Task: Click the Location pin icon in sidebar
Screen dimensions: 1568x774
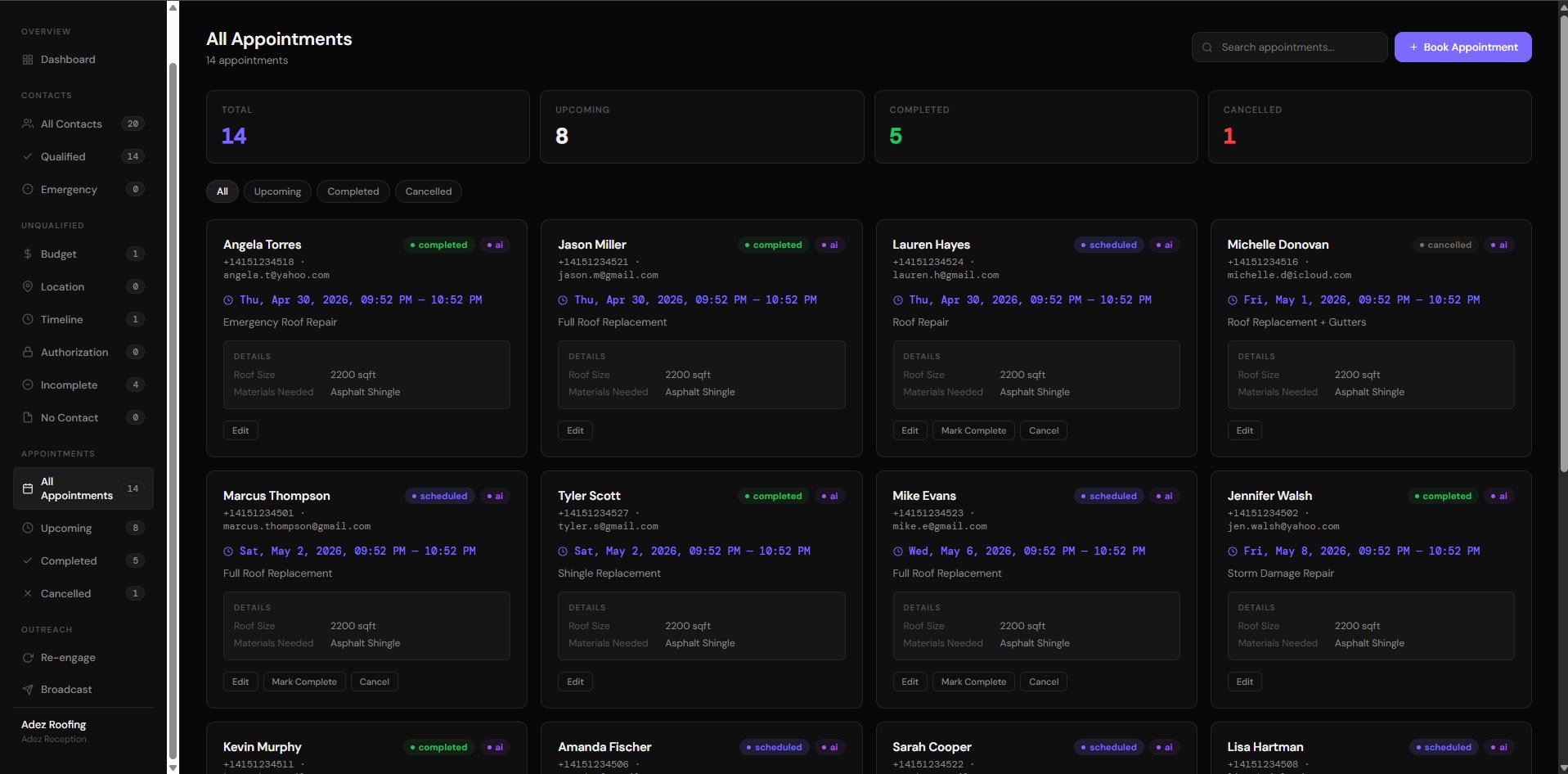Action: coord(28,286)
